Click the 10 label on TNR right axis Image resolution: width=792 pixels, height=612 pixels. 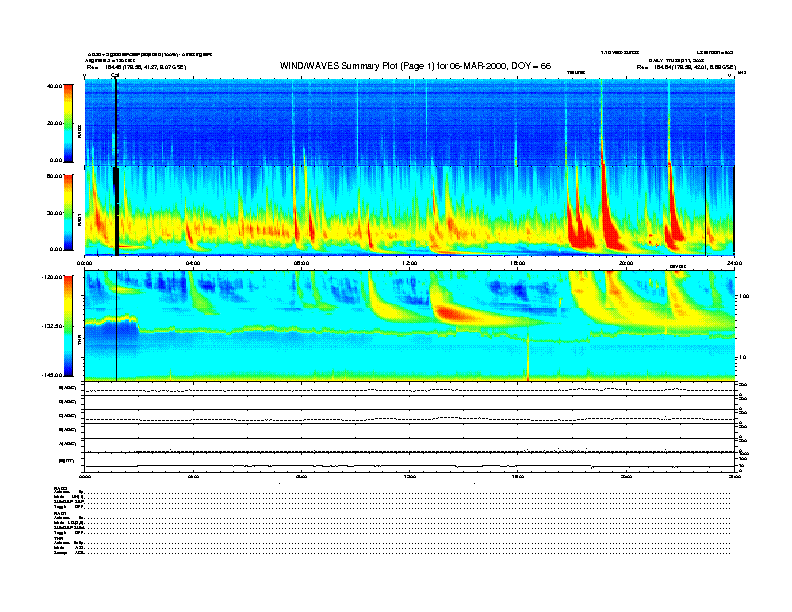[742, 358]
